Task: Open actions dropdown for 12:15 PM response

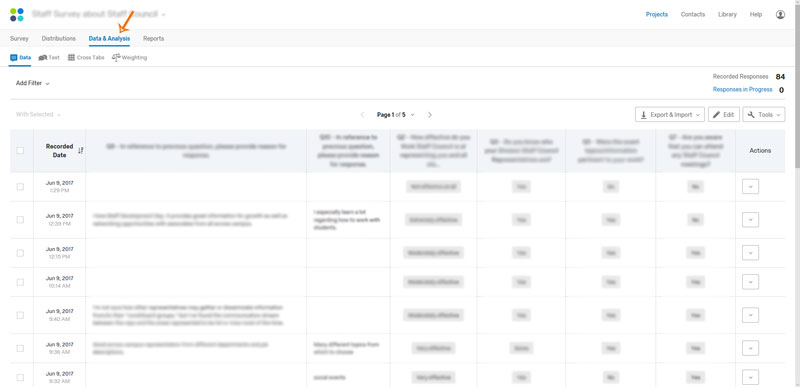Action: click(750, 253)
